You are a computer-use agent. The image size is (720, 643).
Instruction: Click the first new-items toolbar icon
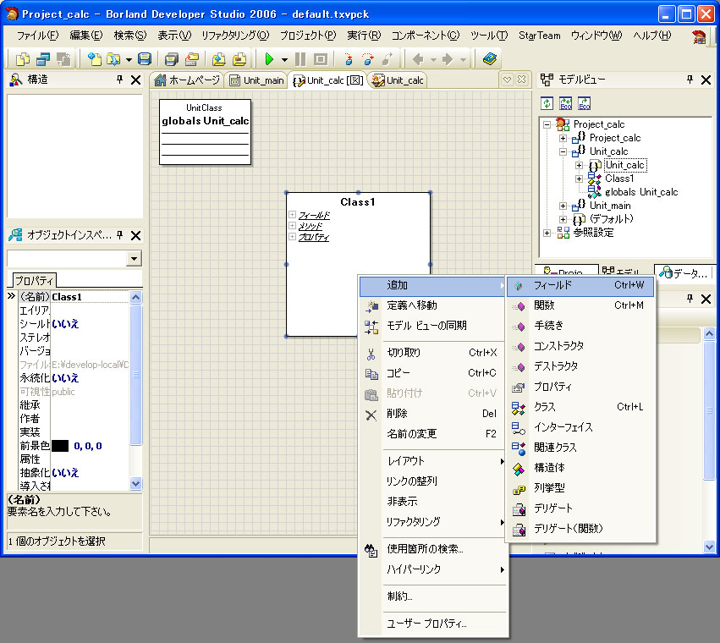[x=22, y=59]
